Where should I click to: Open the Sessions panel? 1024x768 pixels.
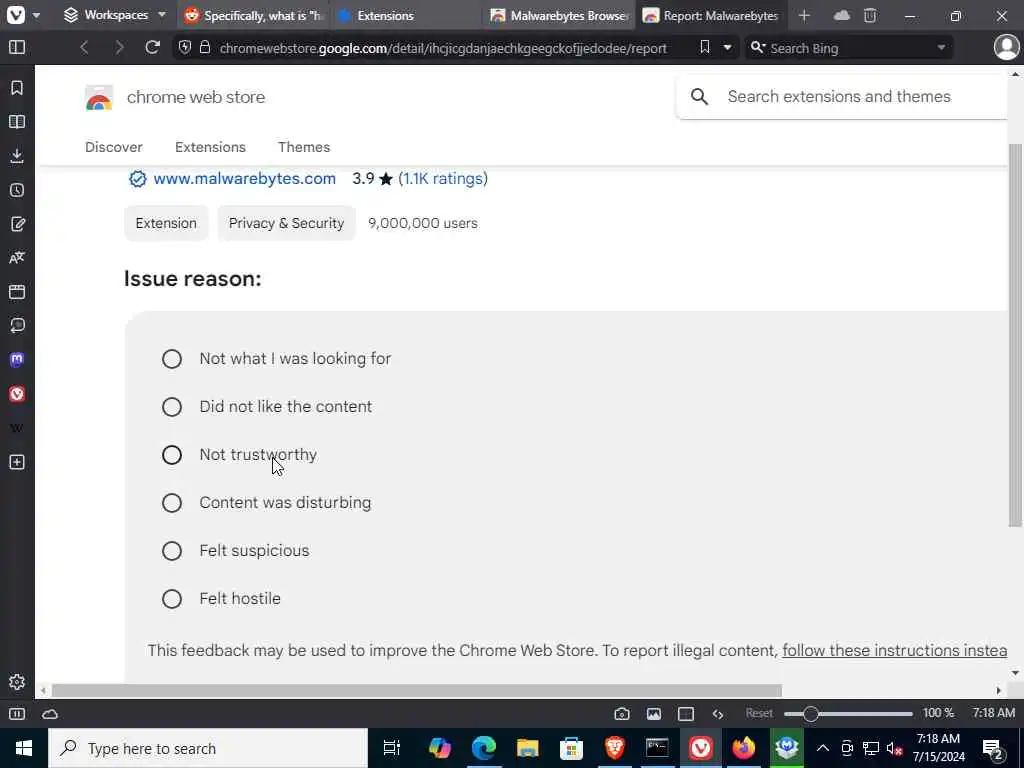click(17, 326)
